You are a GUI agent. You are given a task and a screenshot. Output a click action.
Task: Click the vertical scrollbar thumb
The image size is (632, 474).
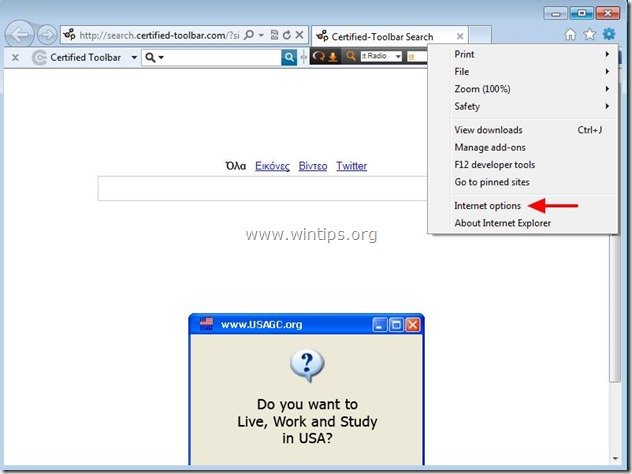click(x=615, y=308)
